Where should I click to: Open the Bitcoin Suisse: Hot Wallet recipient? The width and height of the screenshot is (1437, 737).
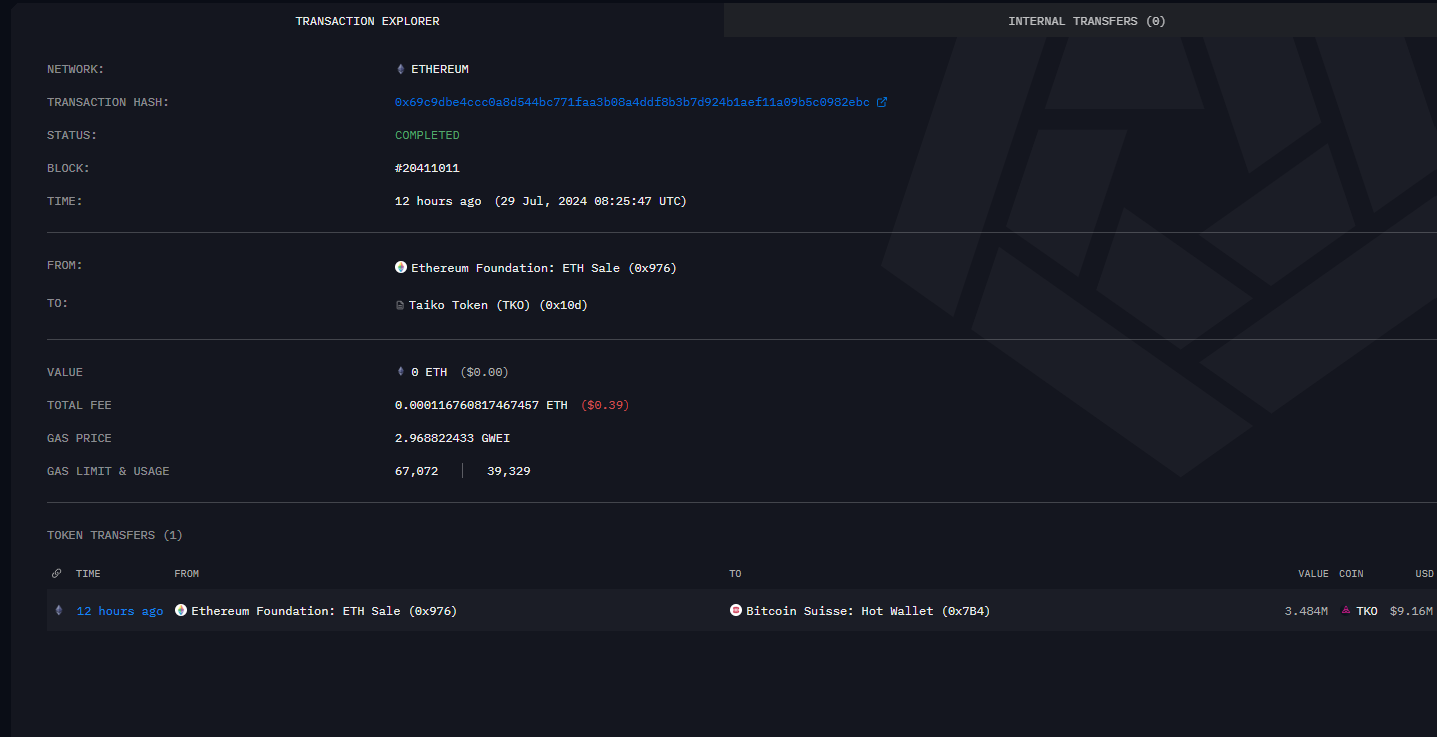pos(867,611)
